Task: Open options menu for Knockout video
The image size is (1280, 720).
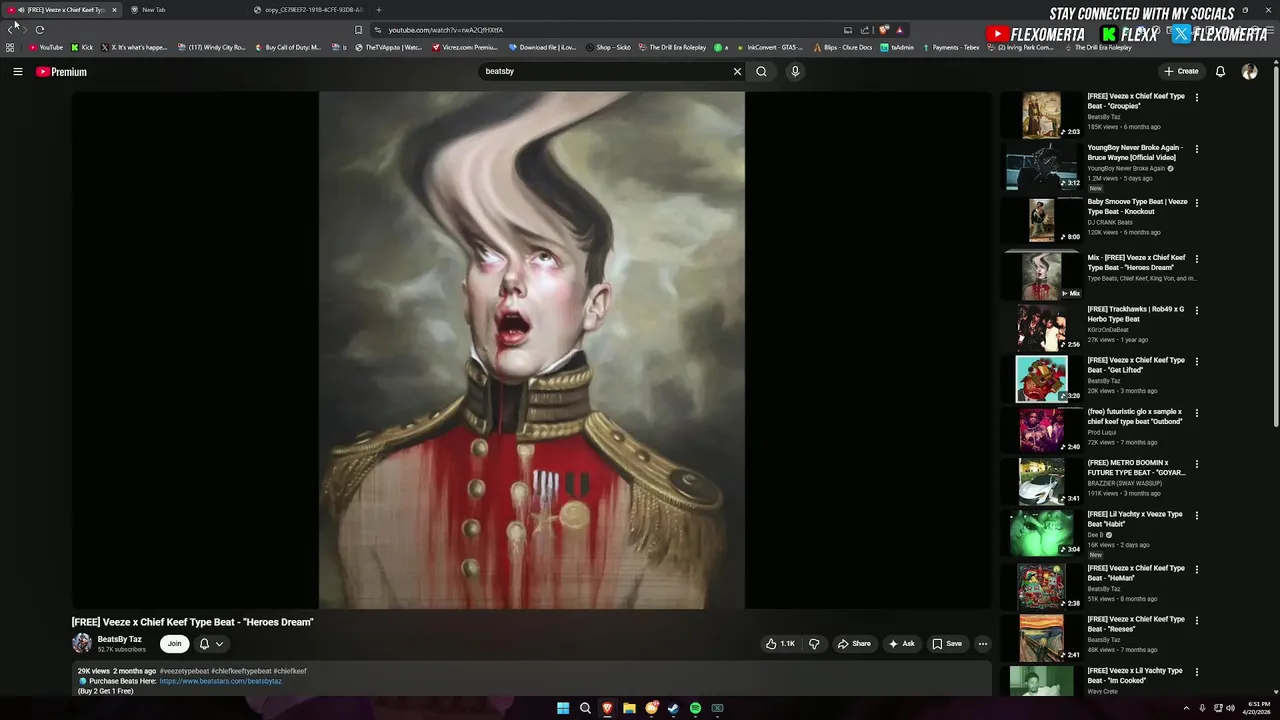Action: 1197,203
